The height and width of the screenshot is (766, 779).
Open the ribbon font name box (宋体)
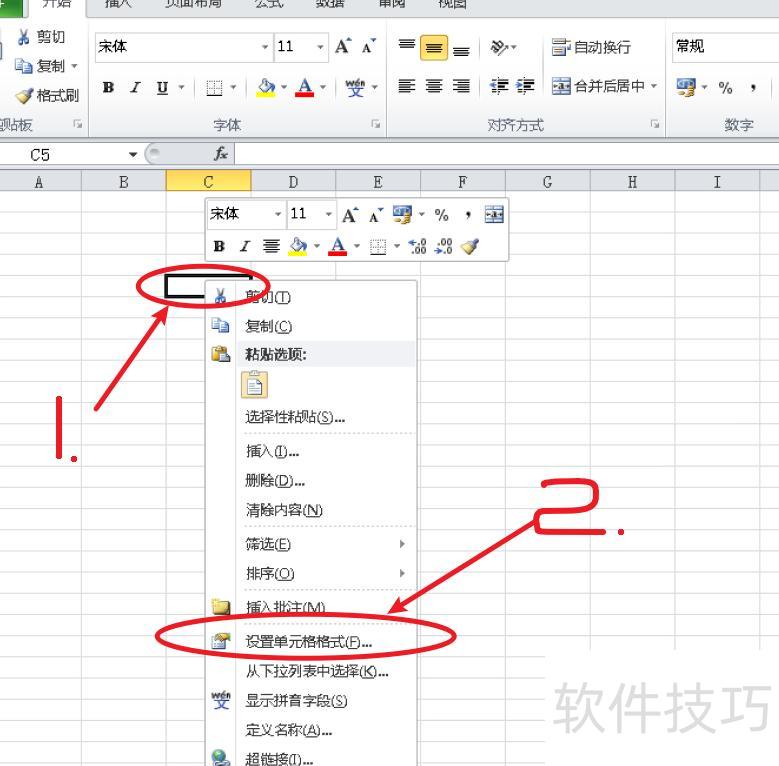click(x=183, y=47)
